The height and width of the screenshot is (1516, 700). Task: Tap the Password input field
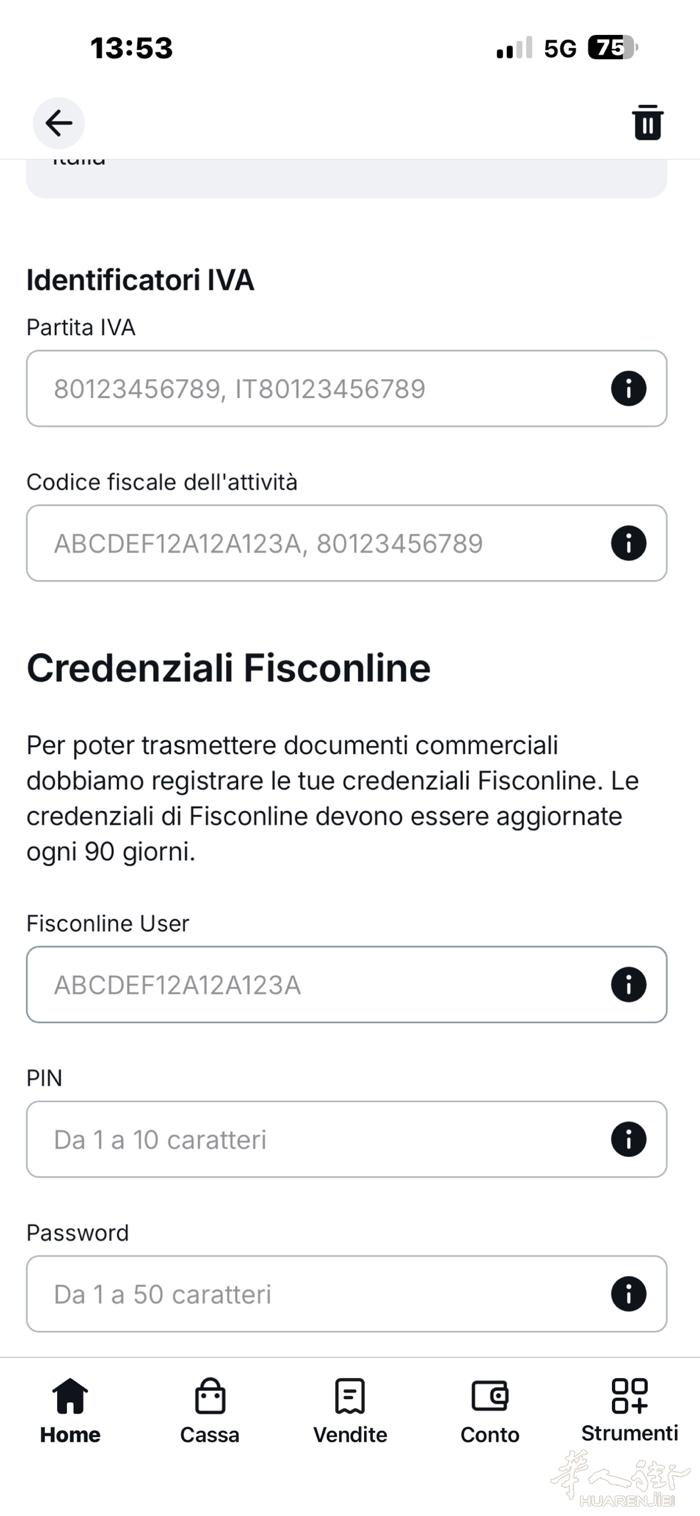[320, 1294]
